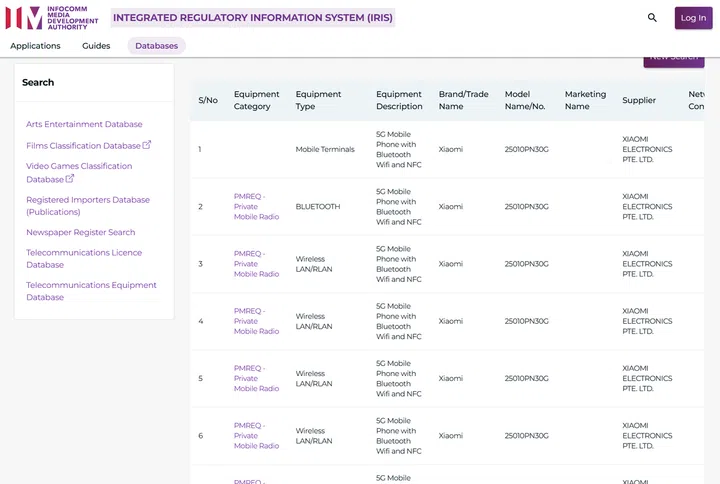Click the Supplier column header
The height and width of the screenshot is (484, 720).
639,100
